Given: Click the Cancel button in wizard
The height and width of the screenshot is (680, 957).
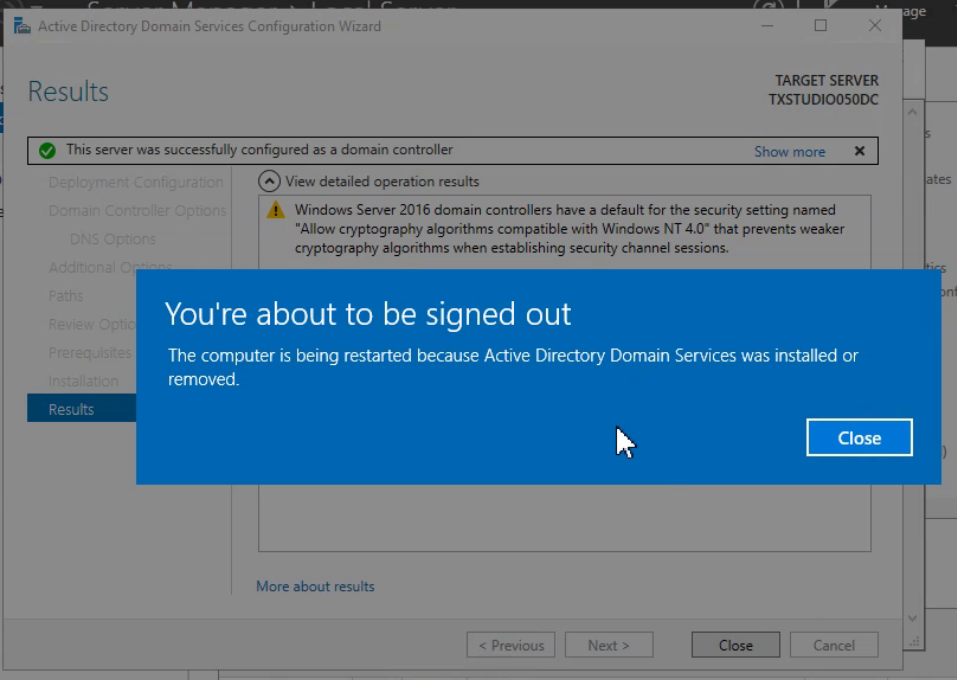Looking at the screenshot, I should coord(834,645).
